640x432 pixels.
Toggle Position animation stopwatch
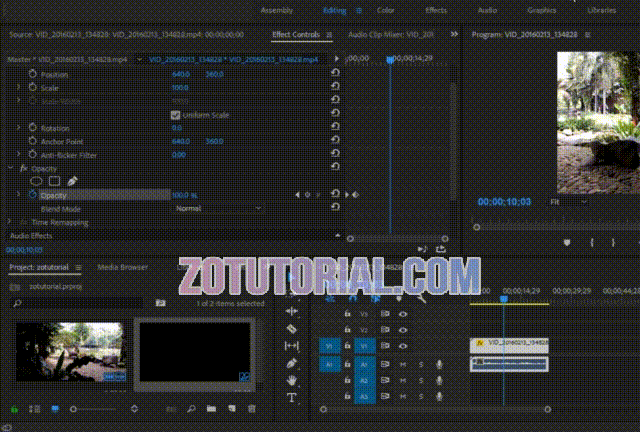pos(33,74)
